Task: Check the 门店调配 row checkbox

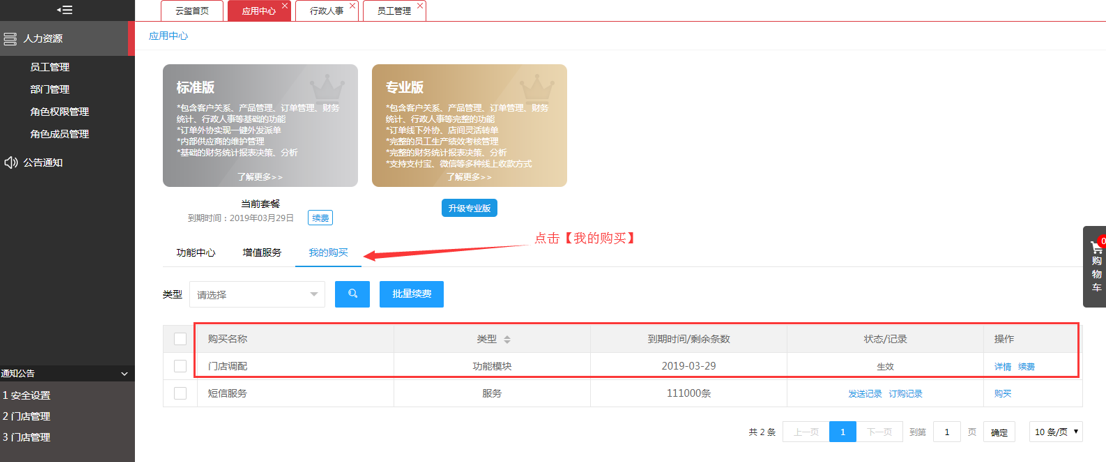Action: coord(180,366)
